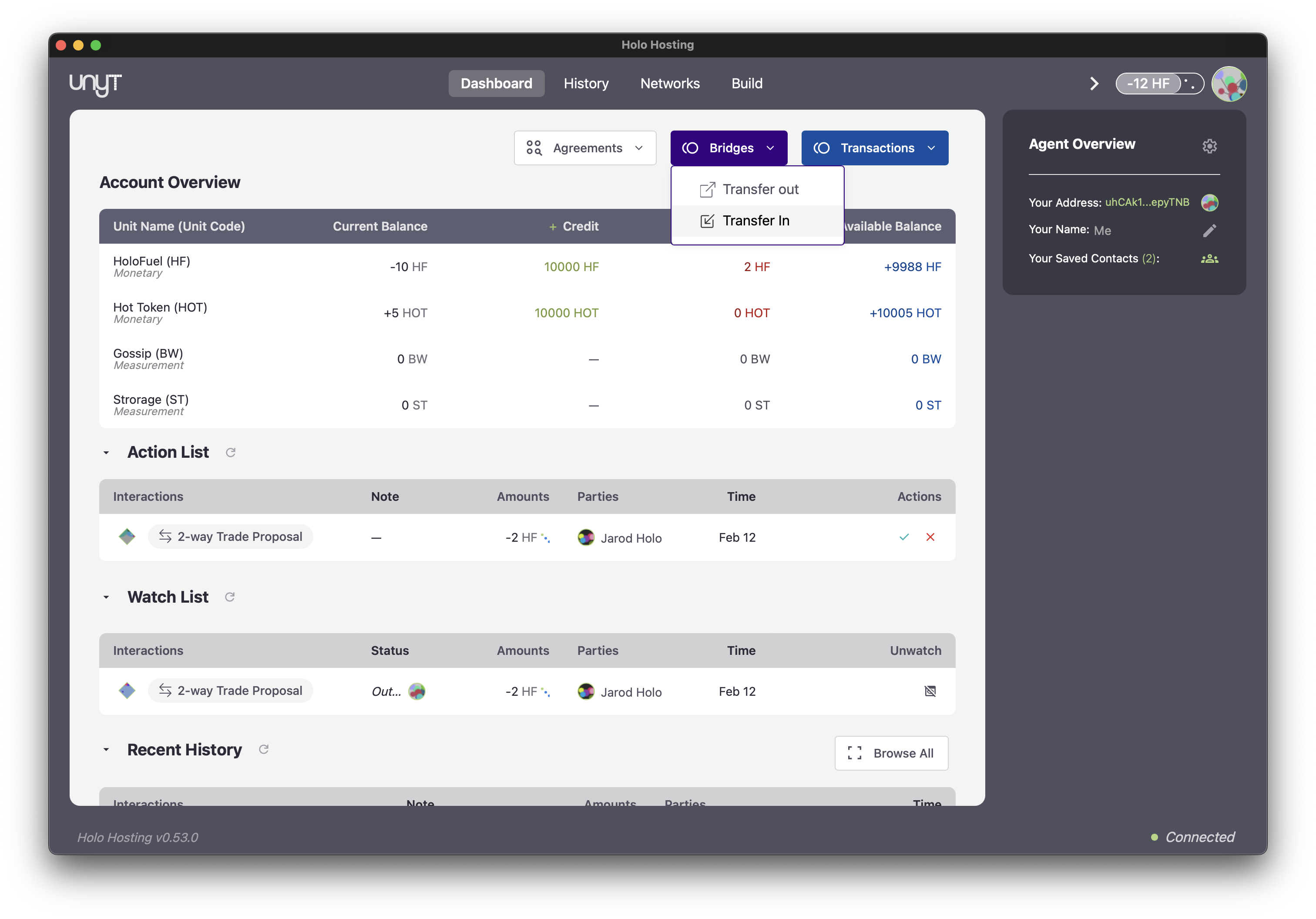This screenshot has height=919, width=1316.
Task: Reject the trade proposal with red X
Action: (930, 537)
